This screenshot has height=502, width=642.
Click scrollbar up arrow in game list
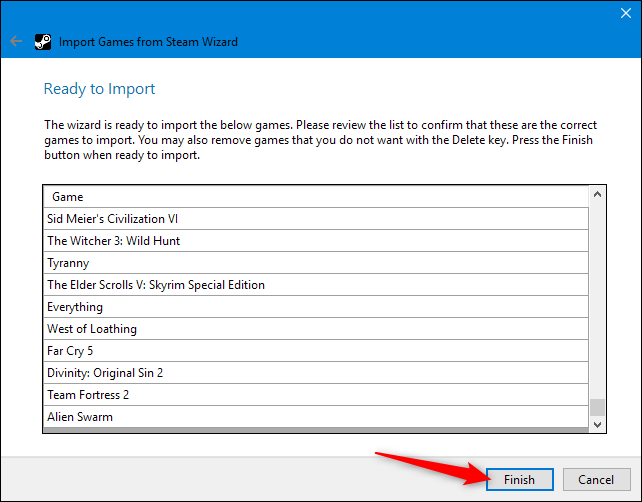pos(598,195)
